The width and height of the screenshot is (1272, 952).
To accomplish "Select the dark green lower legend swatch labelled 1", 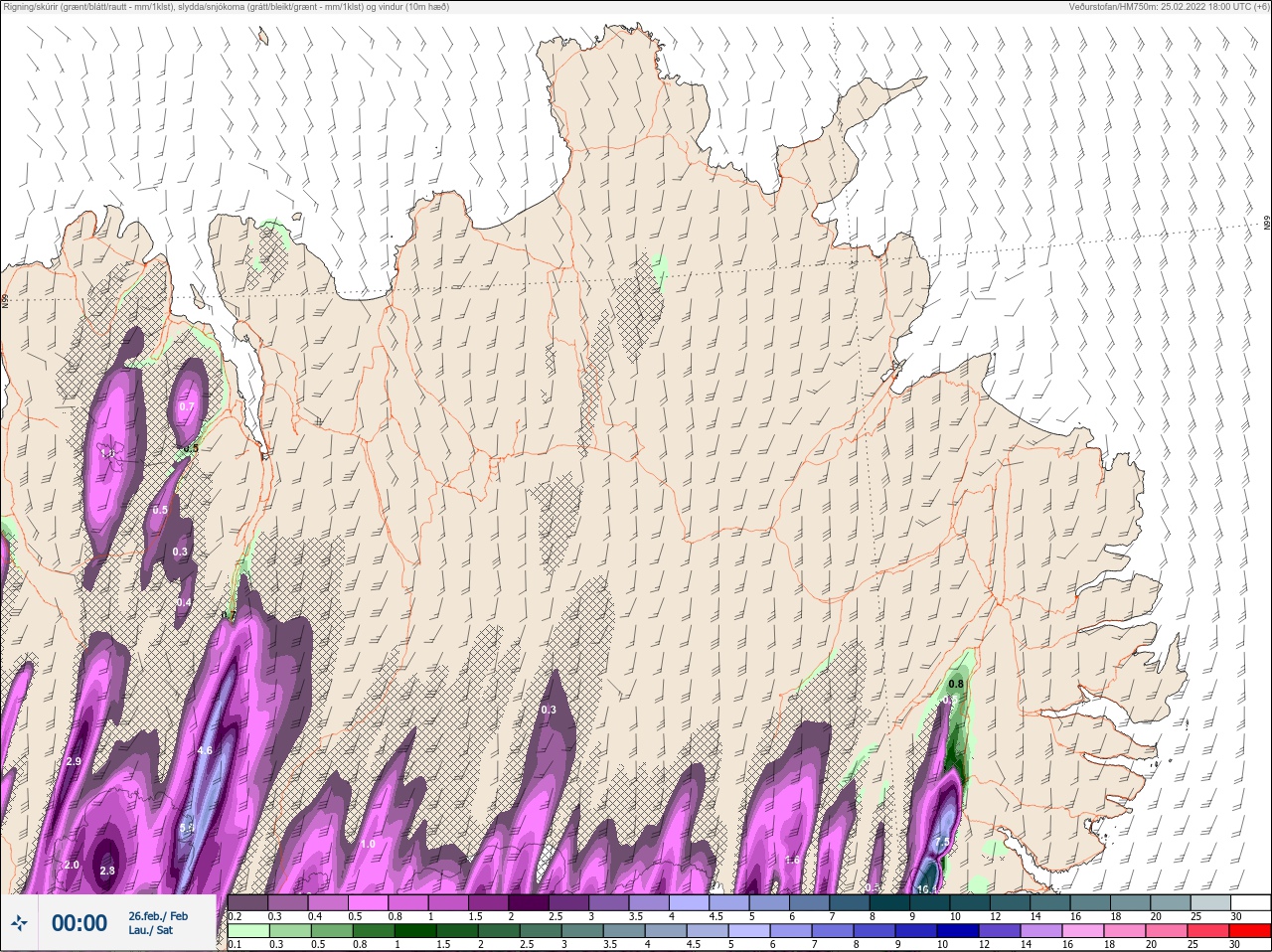I will [414, 931].
